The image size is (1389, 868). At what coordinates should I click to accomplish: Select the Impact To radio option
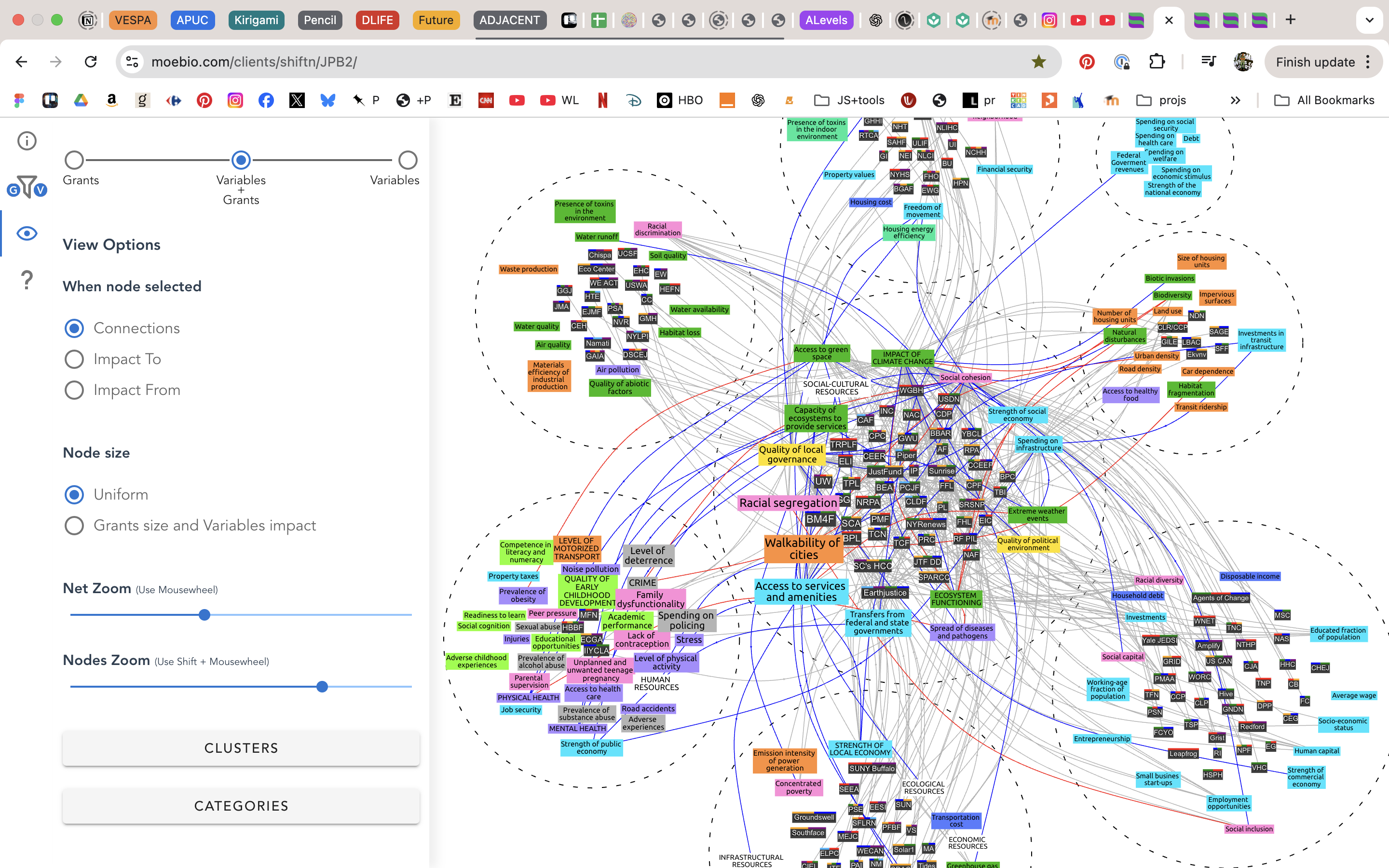click(74, 359)
